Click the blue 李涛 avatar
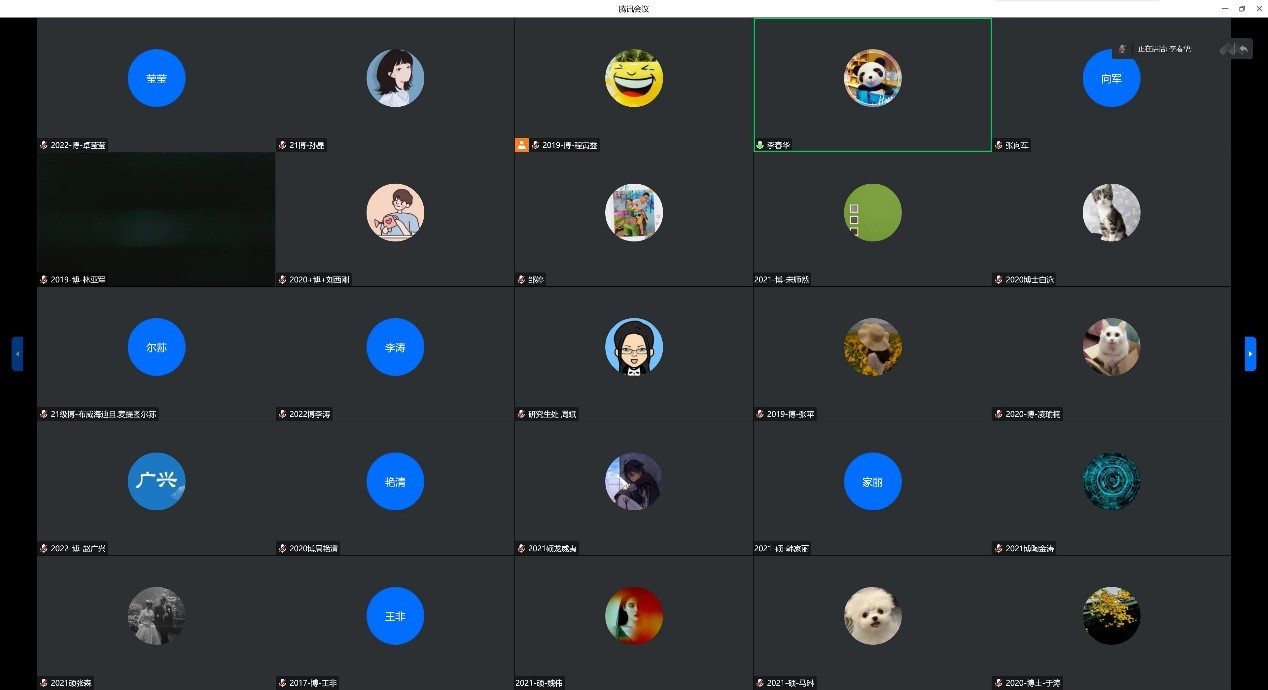This screenshot has width=1268, height=690. [395, 347]
